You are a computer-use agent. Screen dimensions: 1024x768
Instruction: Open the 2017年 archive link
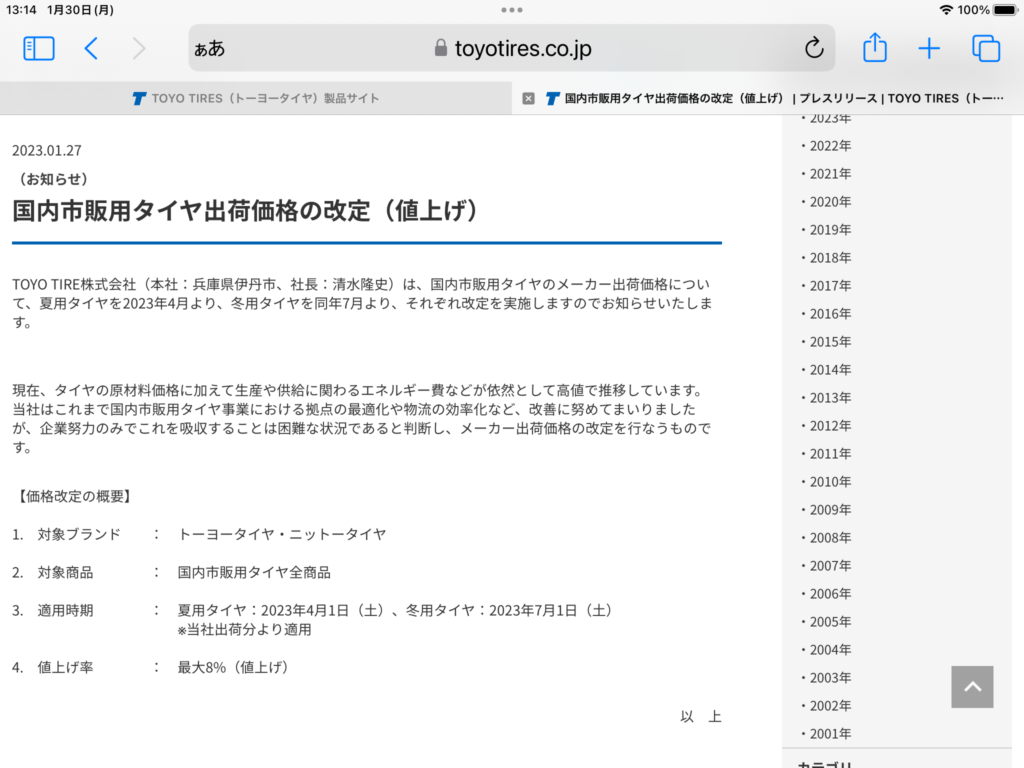point(830,286)
